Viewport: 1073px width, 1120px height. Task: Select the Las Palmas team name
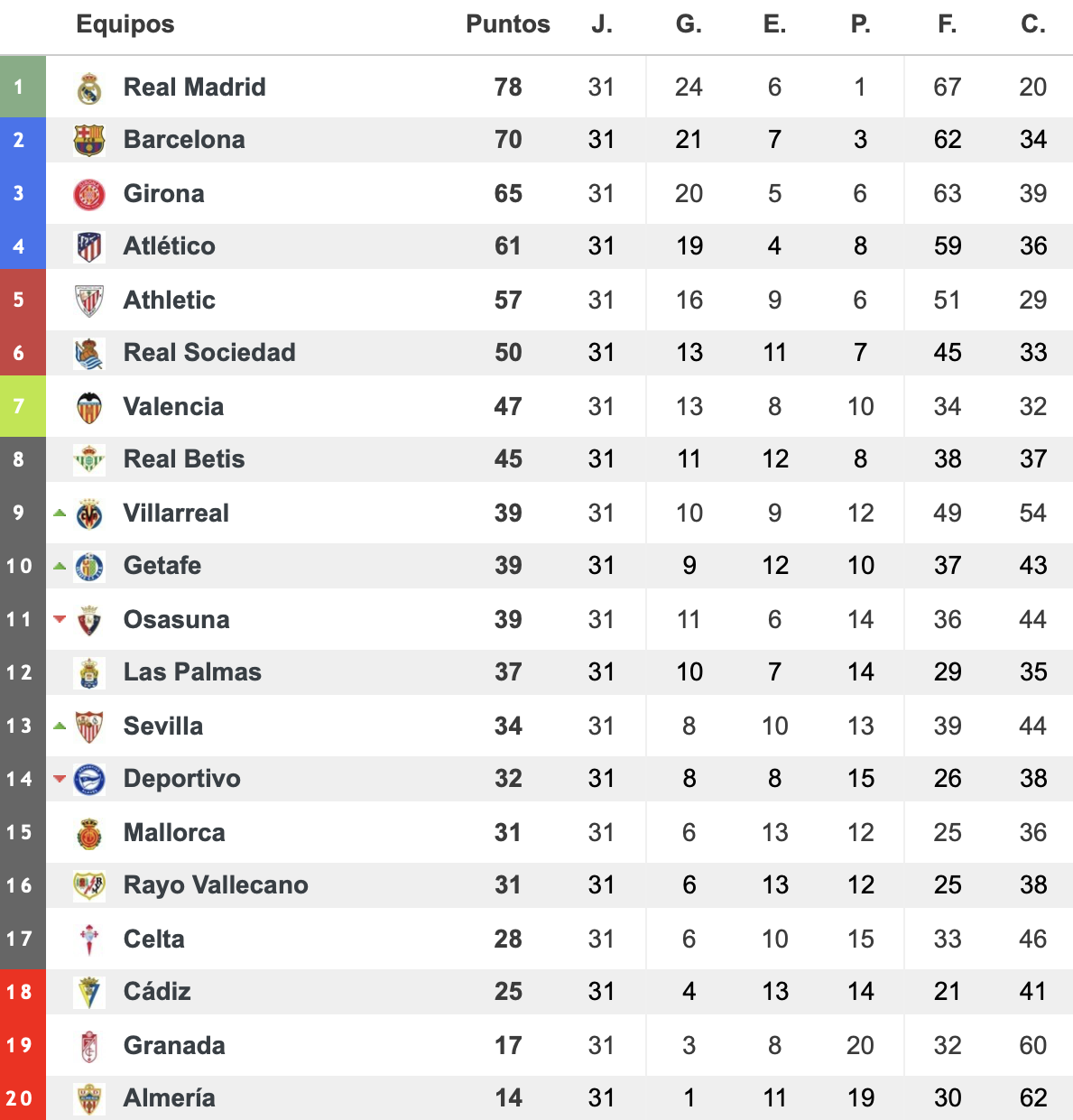(x=192, y=672)
